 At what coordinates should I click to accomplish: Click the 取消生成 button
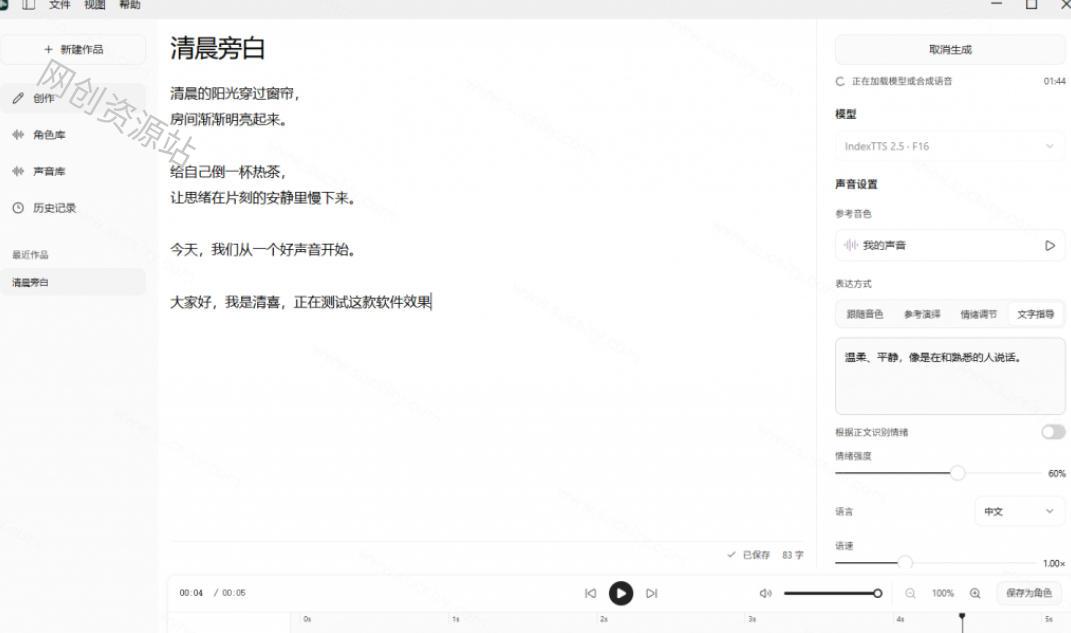tap(949, 50)
